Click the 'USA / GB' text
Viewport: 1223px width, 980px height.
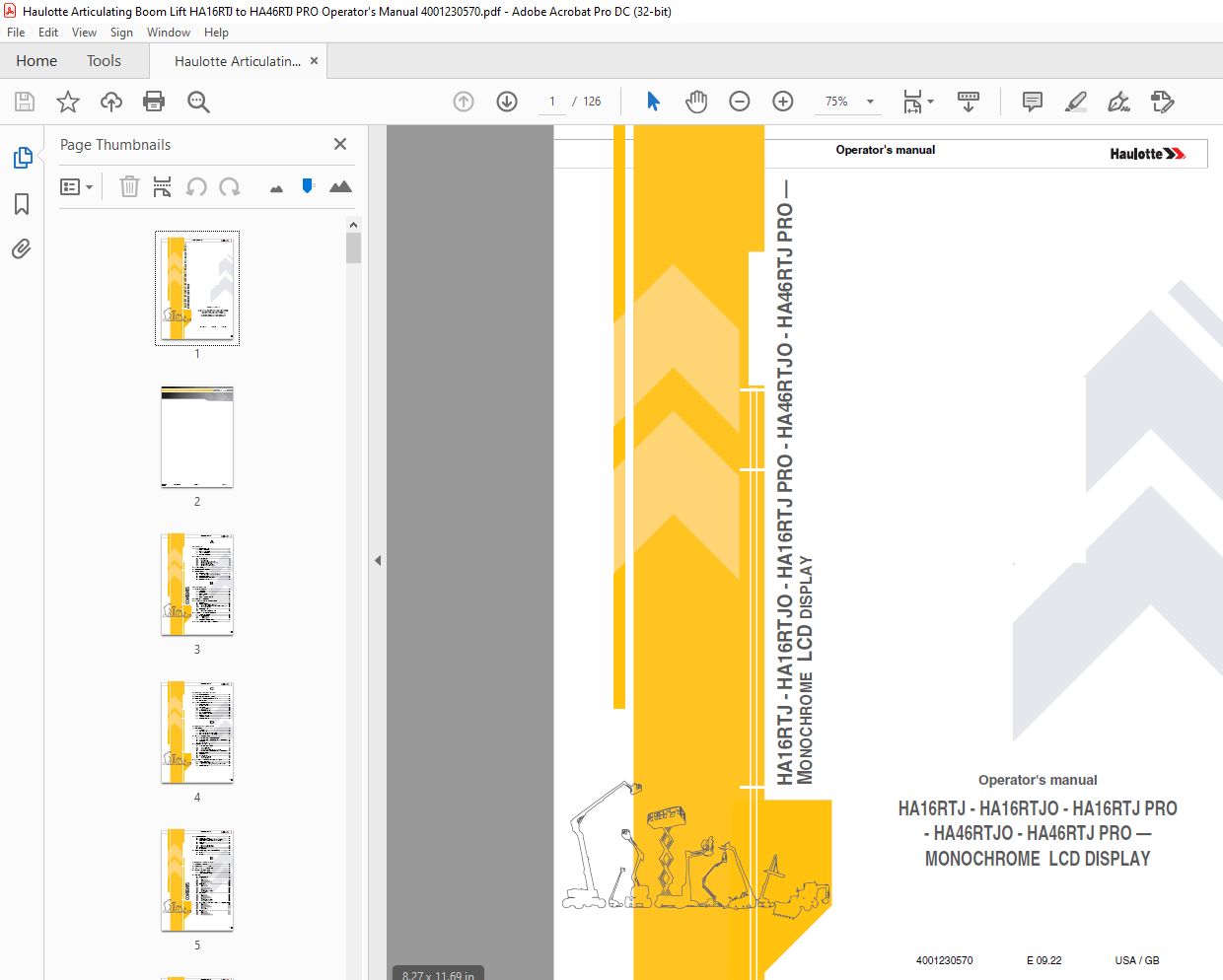tap(1137, 960)
